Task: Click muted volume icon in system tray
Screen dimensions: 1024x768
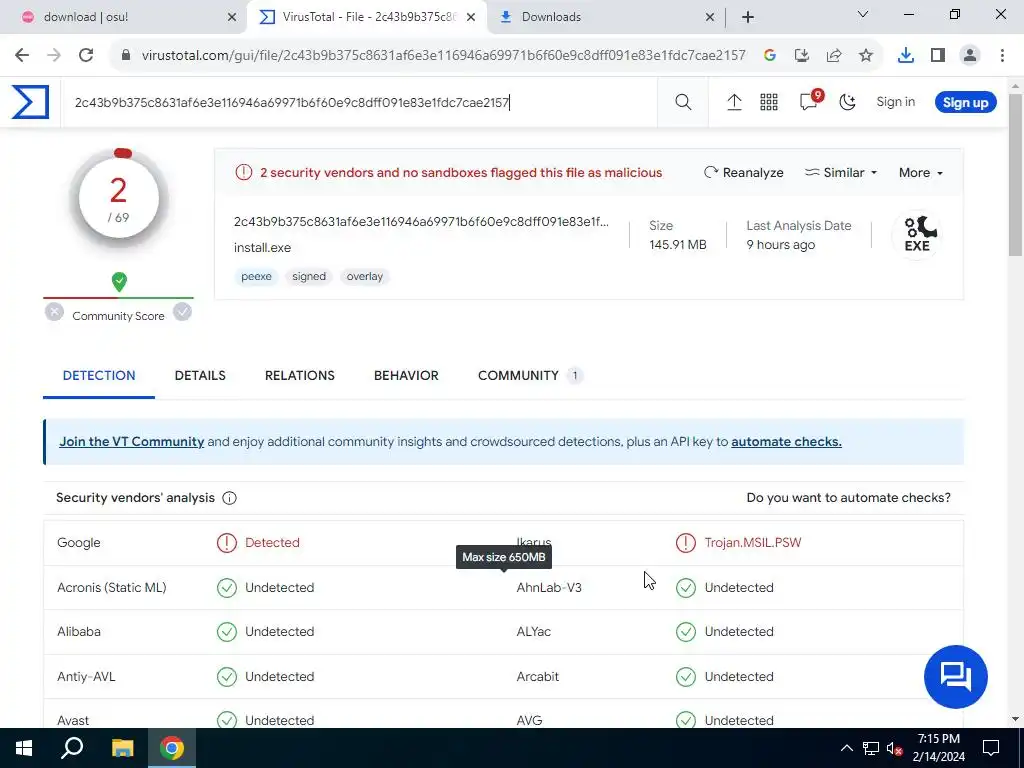Action: pos(894,748)
